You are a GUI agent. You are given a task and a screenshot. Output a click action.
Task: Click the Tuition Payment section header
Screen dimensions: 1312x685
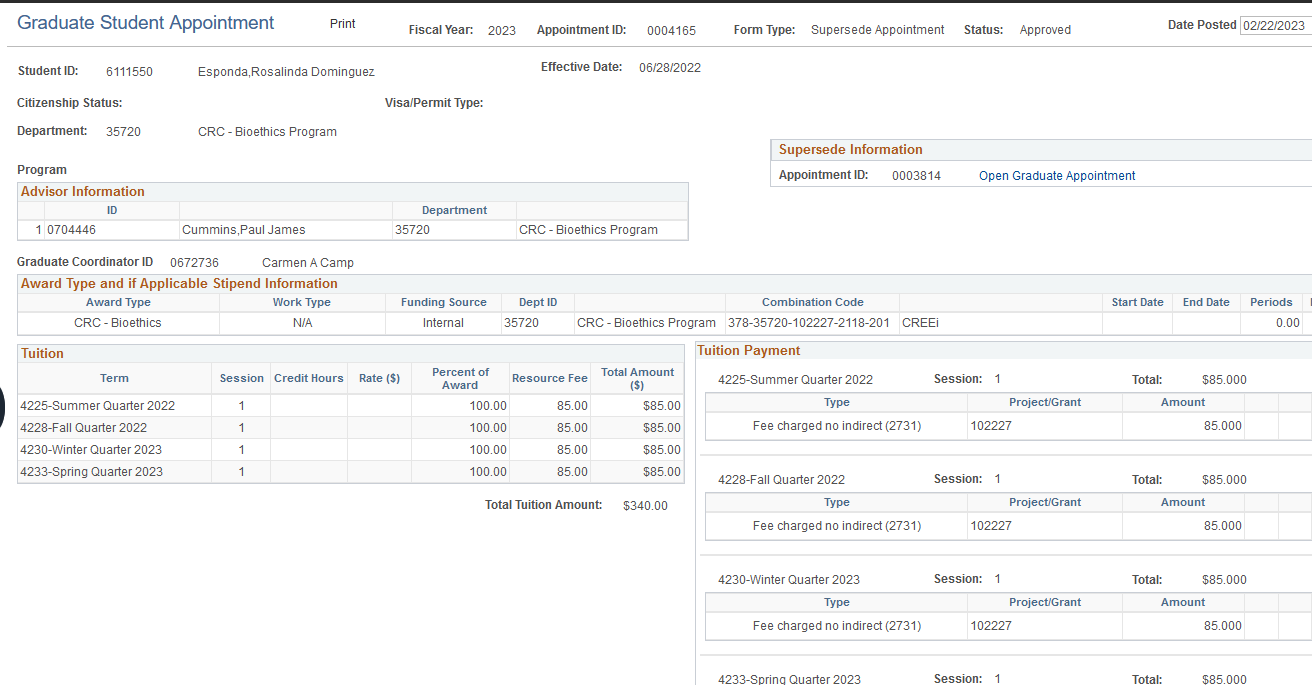pyautogui.click(x=749, y=351)
